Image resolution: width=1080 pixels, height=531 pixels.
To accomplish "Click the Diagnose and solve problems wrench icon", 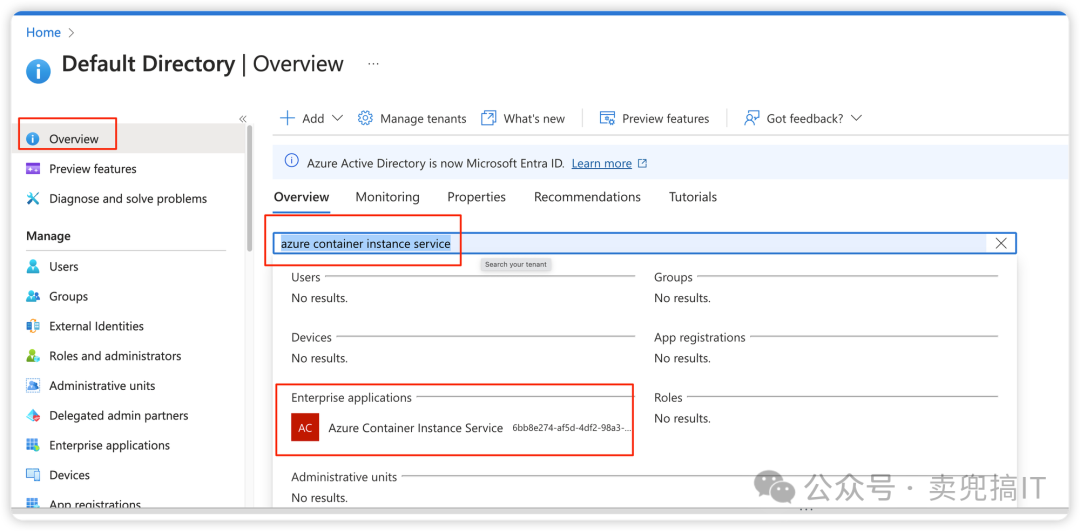I will (33, 198).
